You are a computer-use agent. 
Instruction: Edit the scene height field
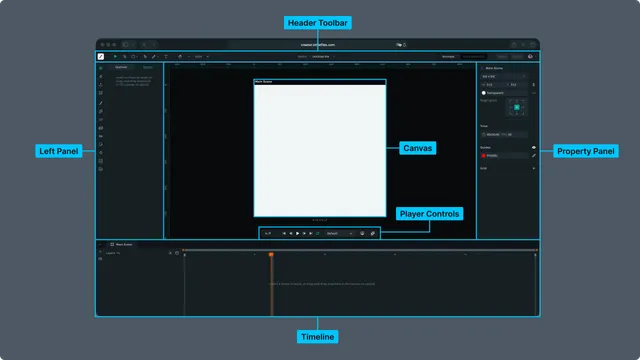[516, 85]
